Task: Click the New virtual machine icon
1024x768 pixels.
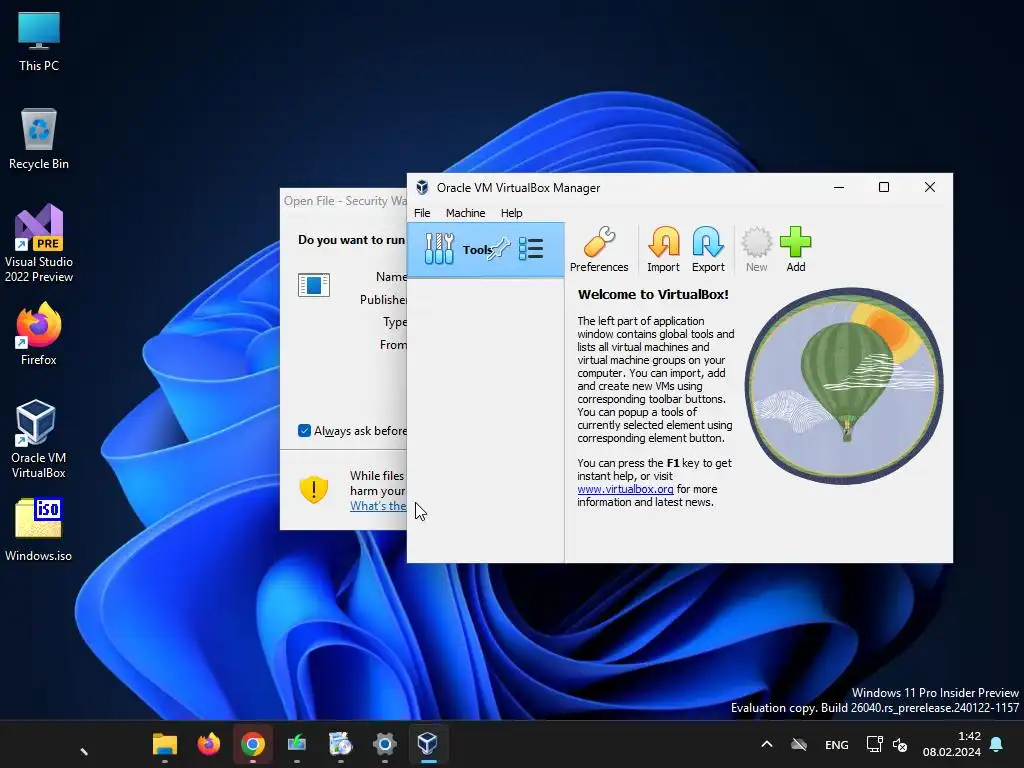Action: coord(756,249)
